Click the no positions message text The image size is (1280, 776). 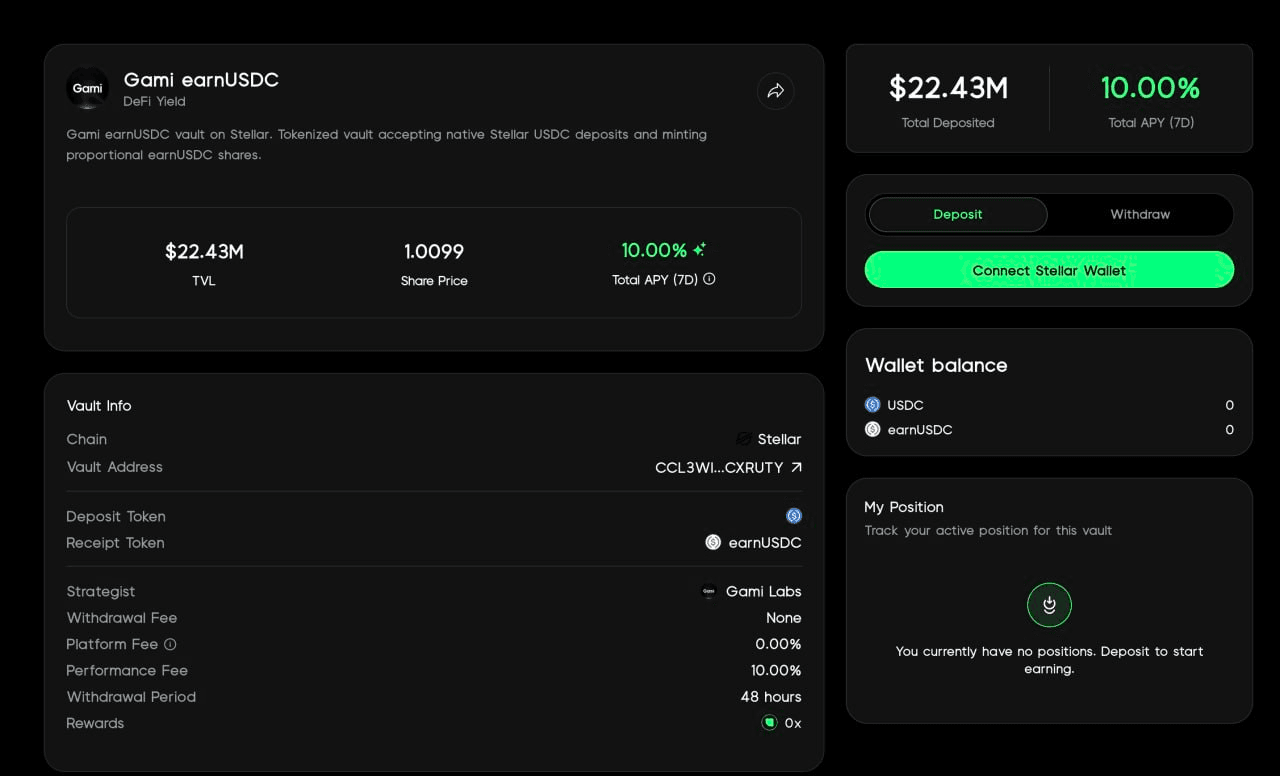(x=1049, y=660)
